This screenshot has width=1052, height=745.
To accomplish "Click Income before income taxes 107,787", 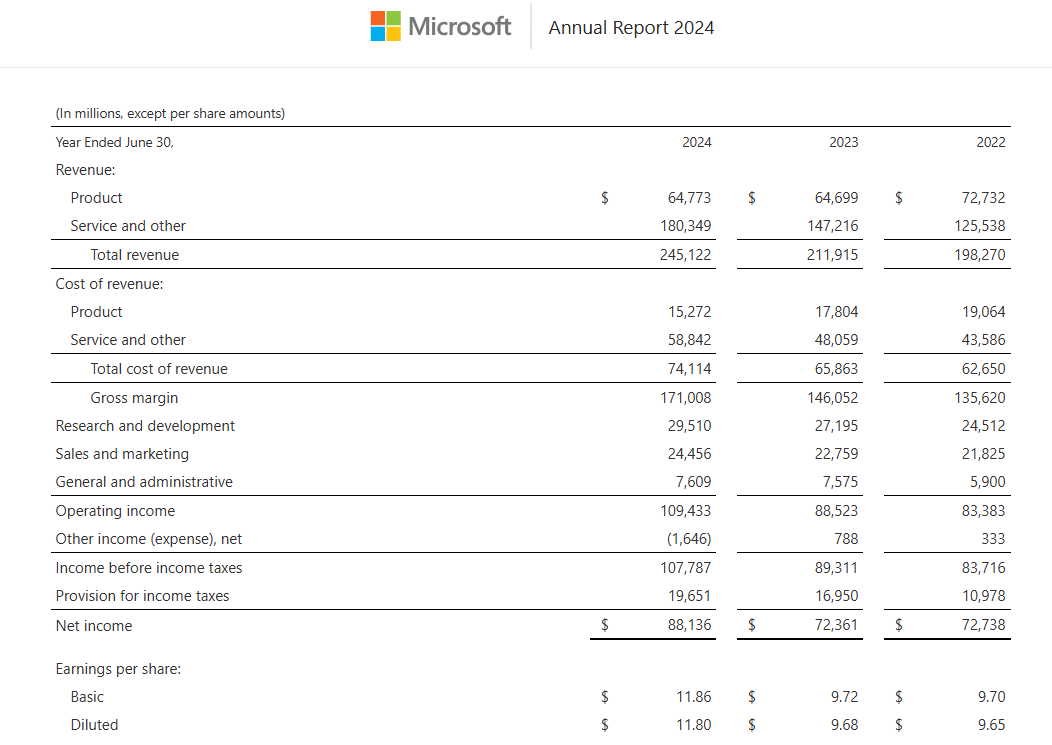I will pyautogui.click(x=686, y=568).
